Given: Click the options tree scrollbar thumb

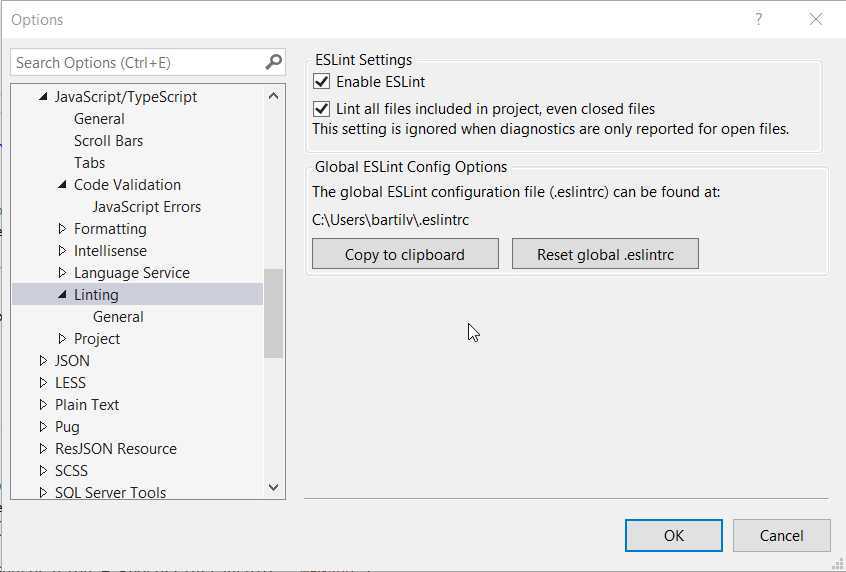Looking at the screenshot, I should click(274, 313).
